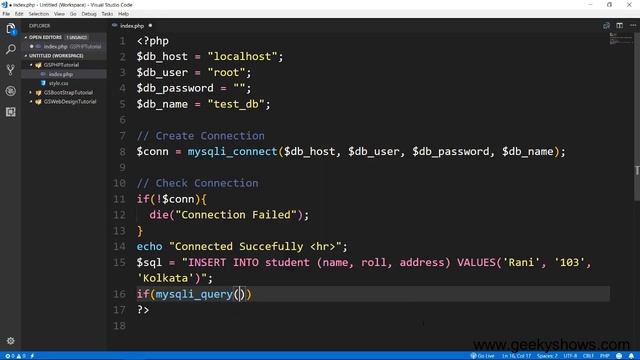Click the feedback smiley in status bar
The height and width of the screenshot is (360, 640).
tap(619, 356)
